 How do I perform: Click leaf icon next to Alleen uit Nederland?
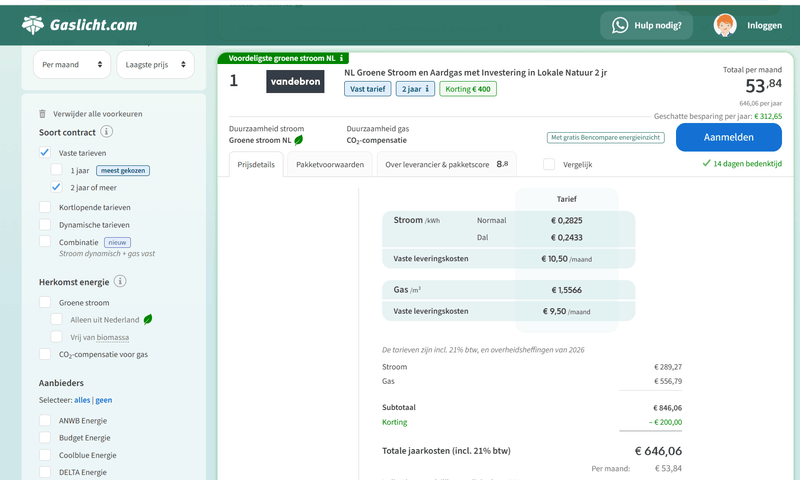pyautogui.click(x=148, y=319)
